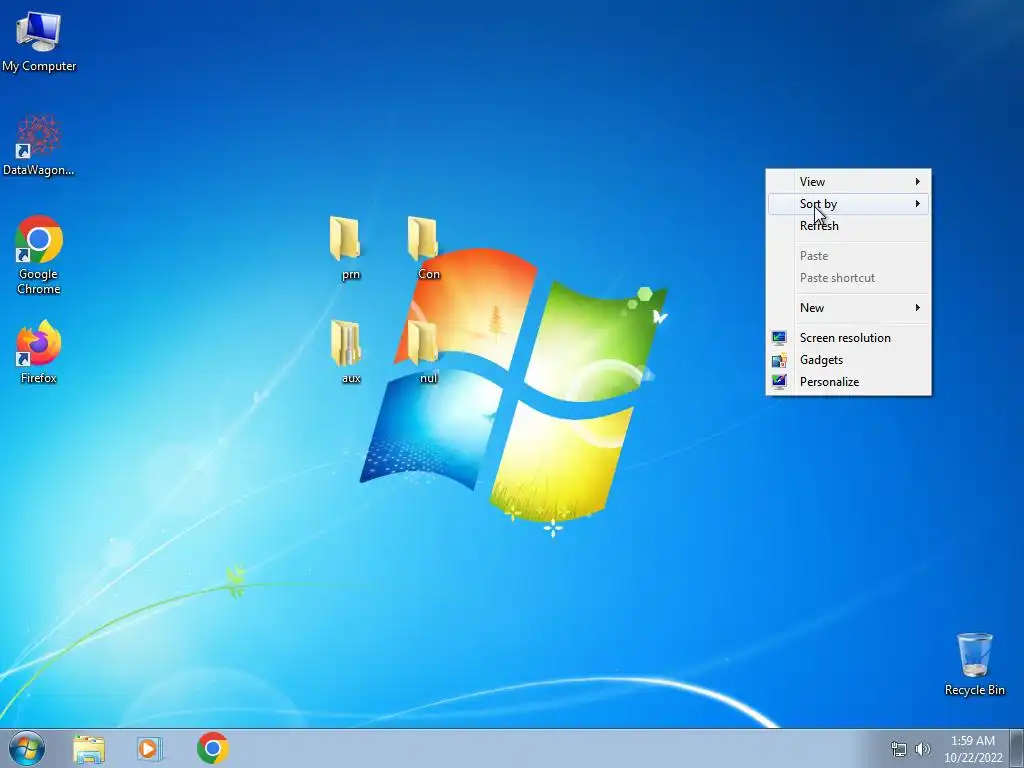This screenshot has width=1024, height=768.
Task: Select the Firefox desktop shortcut
Action: click(x=39, y=351)
